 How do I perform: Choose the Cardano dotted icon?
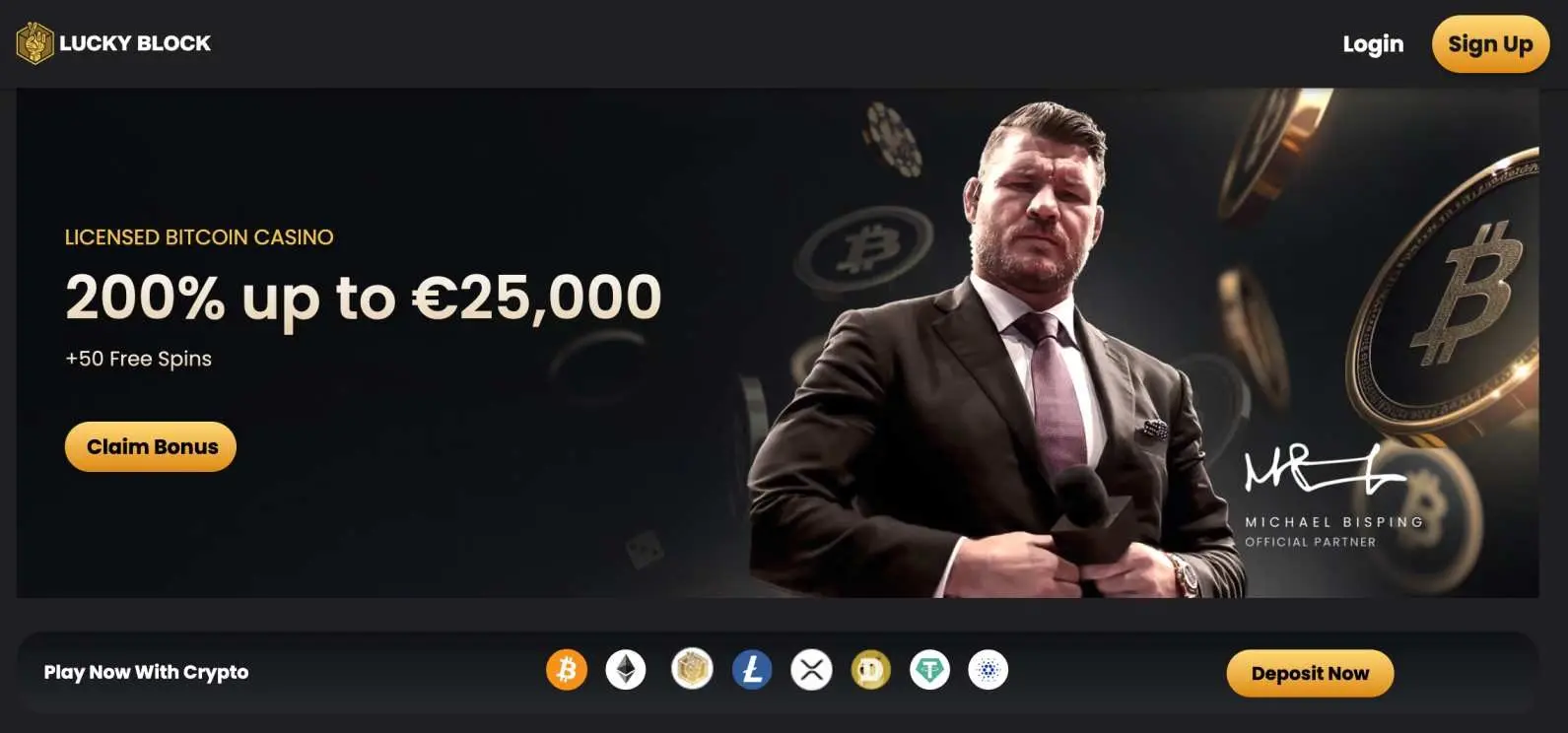989,671
